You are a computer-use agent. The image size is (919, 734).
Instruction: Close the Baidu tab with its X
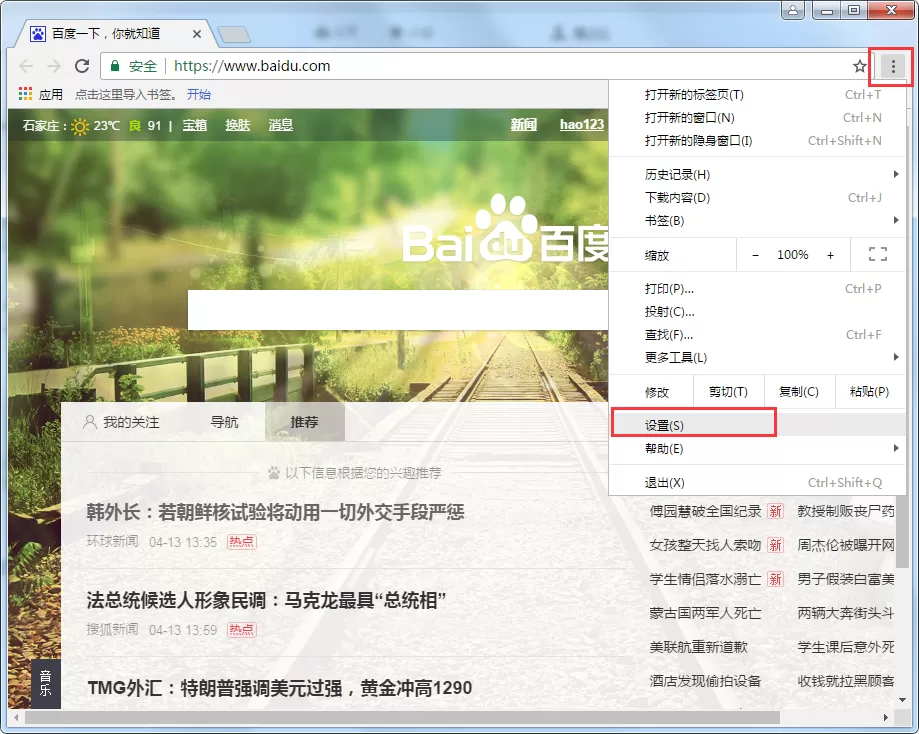[197, 34]
